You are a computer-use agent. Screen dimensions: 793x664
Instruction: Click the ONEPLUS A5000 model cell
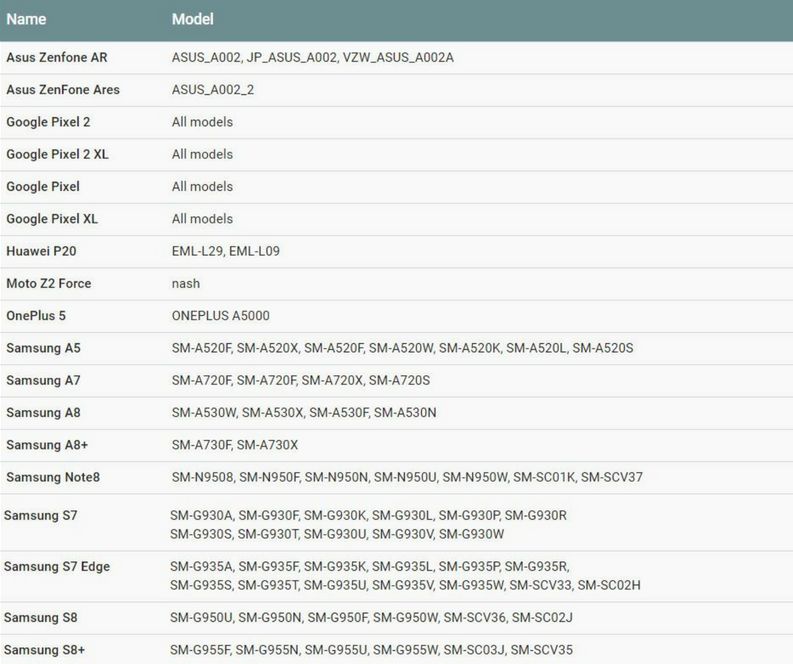(x=221, y=316)
